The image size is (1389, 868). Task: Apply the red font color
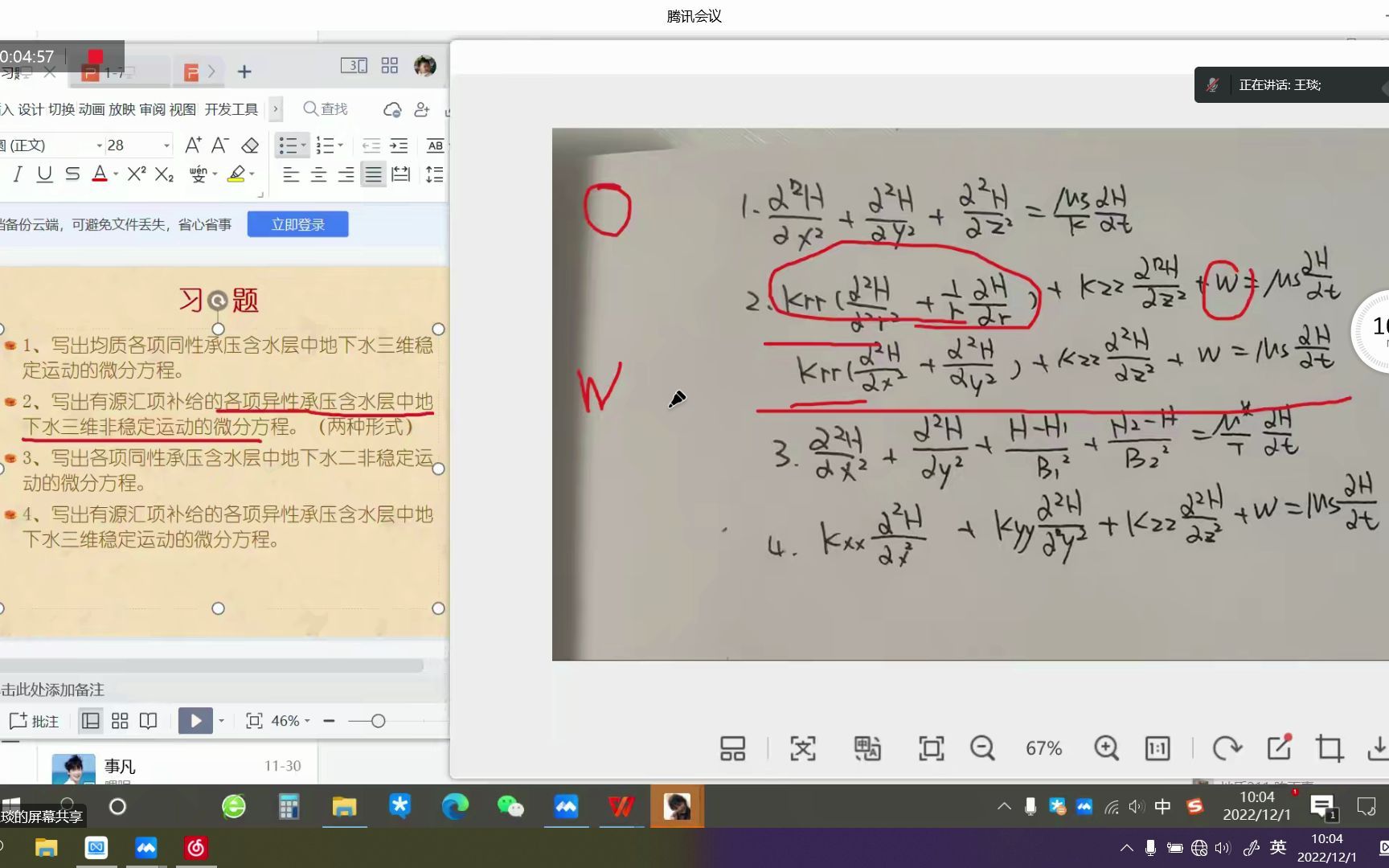point(100,174)
